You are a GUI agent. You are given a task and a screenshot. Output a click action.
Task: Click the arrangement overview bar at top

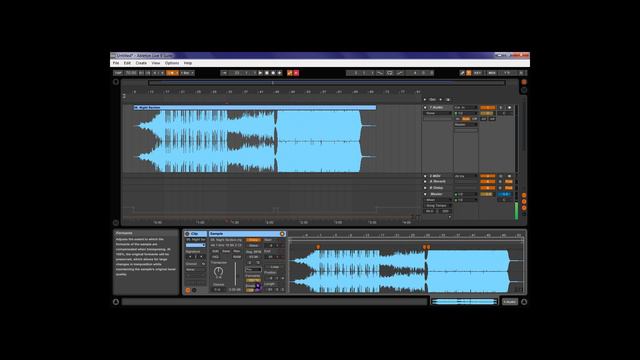tap(327, 83)
